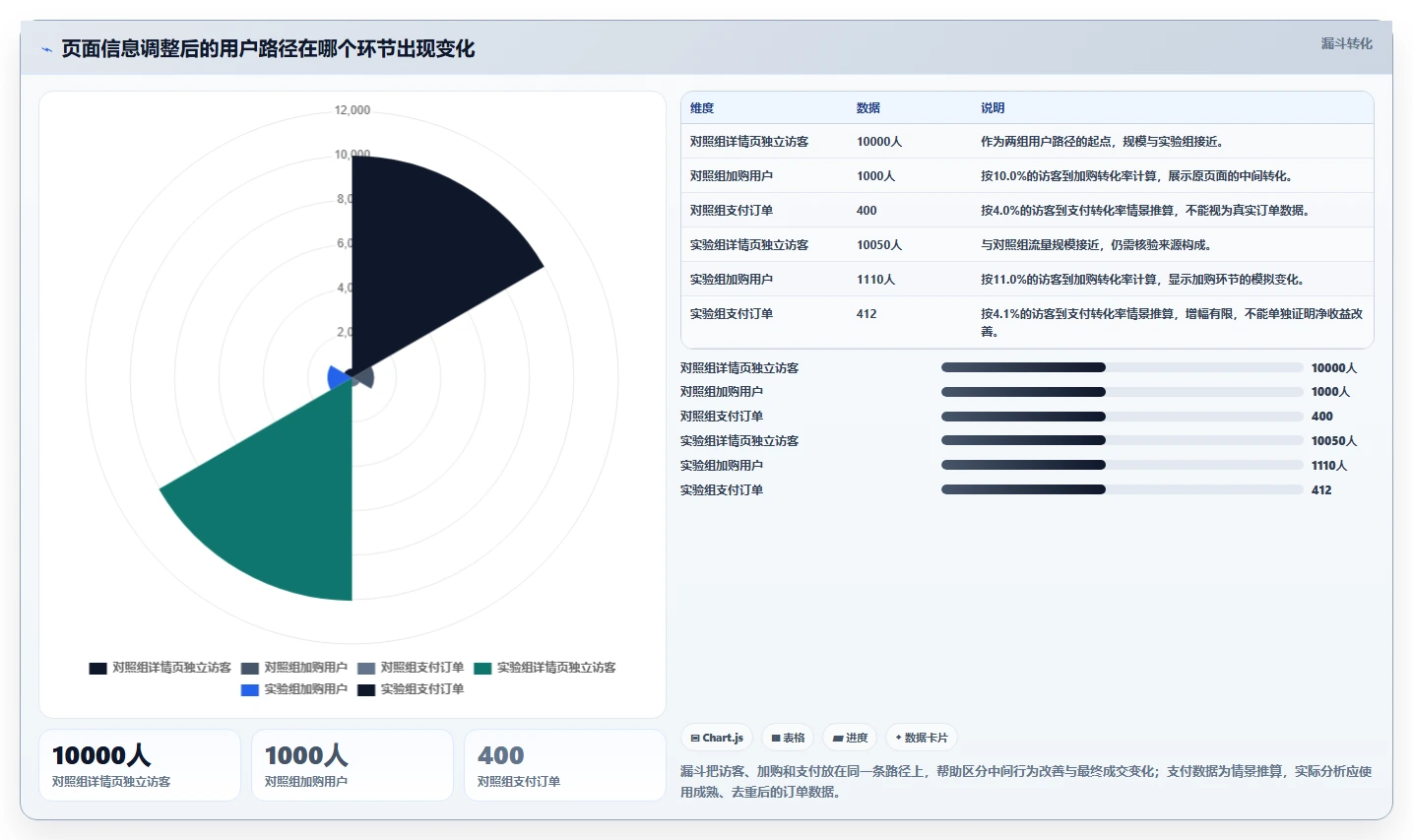
Task: Select table row 实验组详情页独立访客
Action: (1027, 245)
